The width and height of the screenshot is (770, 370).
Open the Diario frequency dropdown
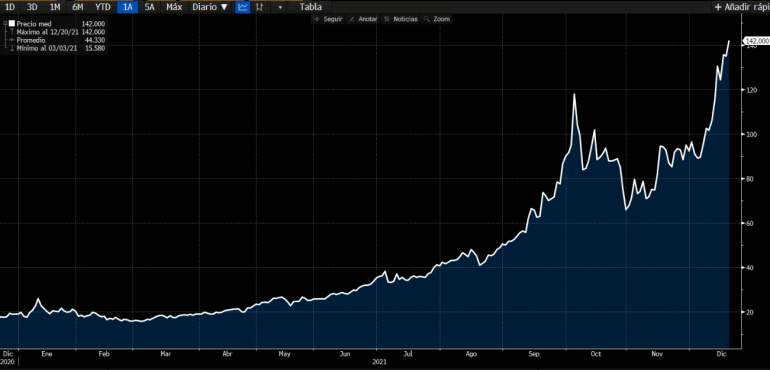210,7
